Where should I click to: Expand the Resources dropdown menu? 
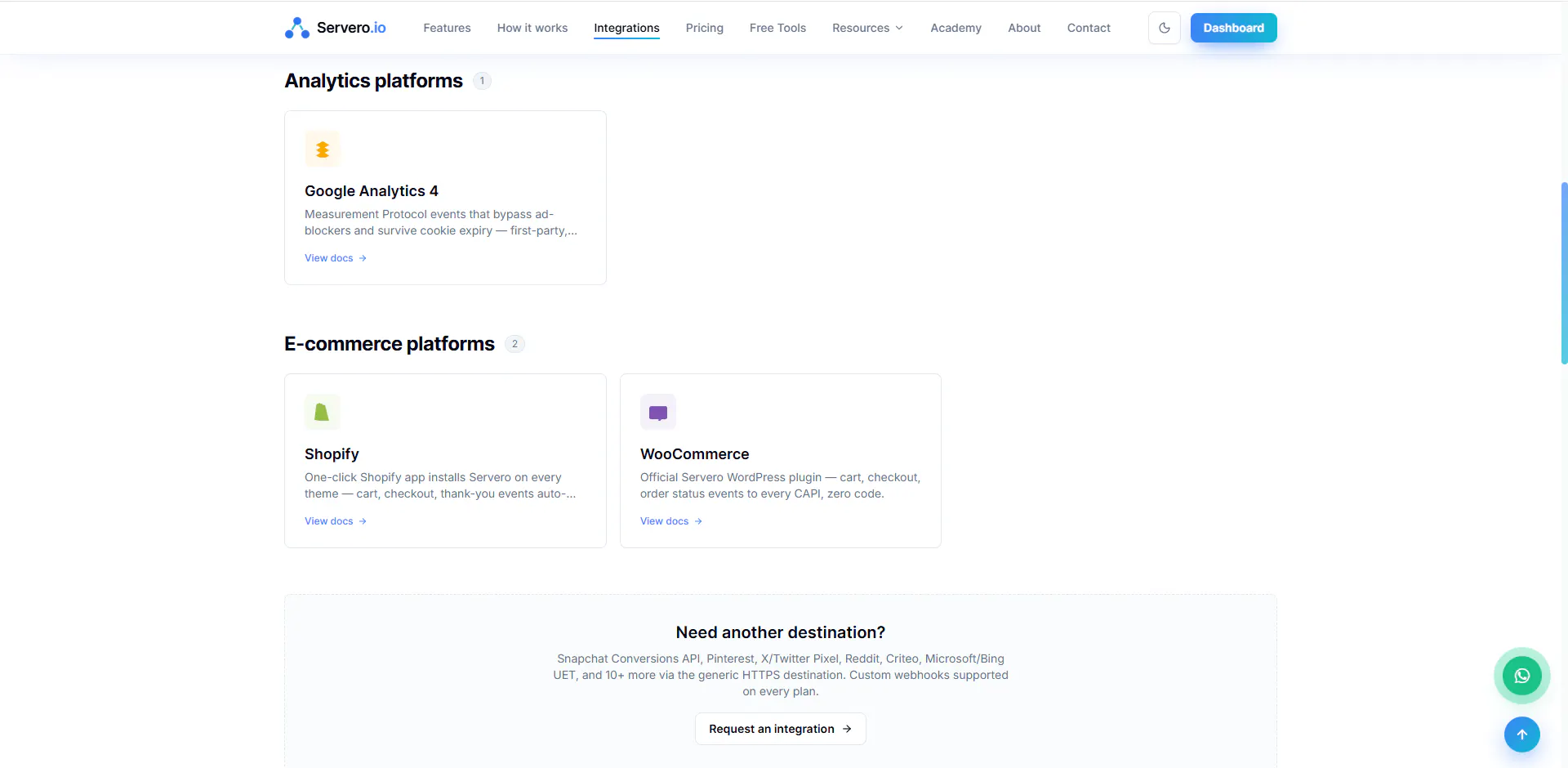868,28
